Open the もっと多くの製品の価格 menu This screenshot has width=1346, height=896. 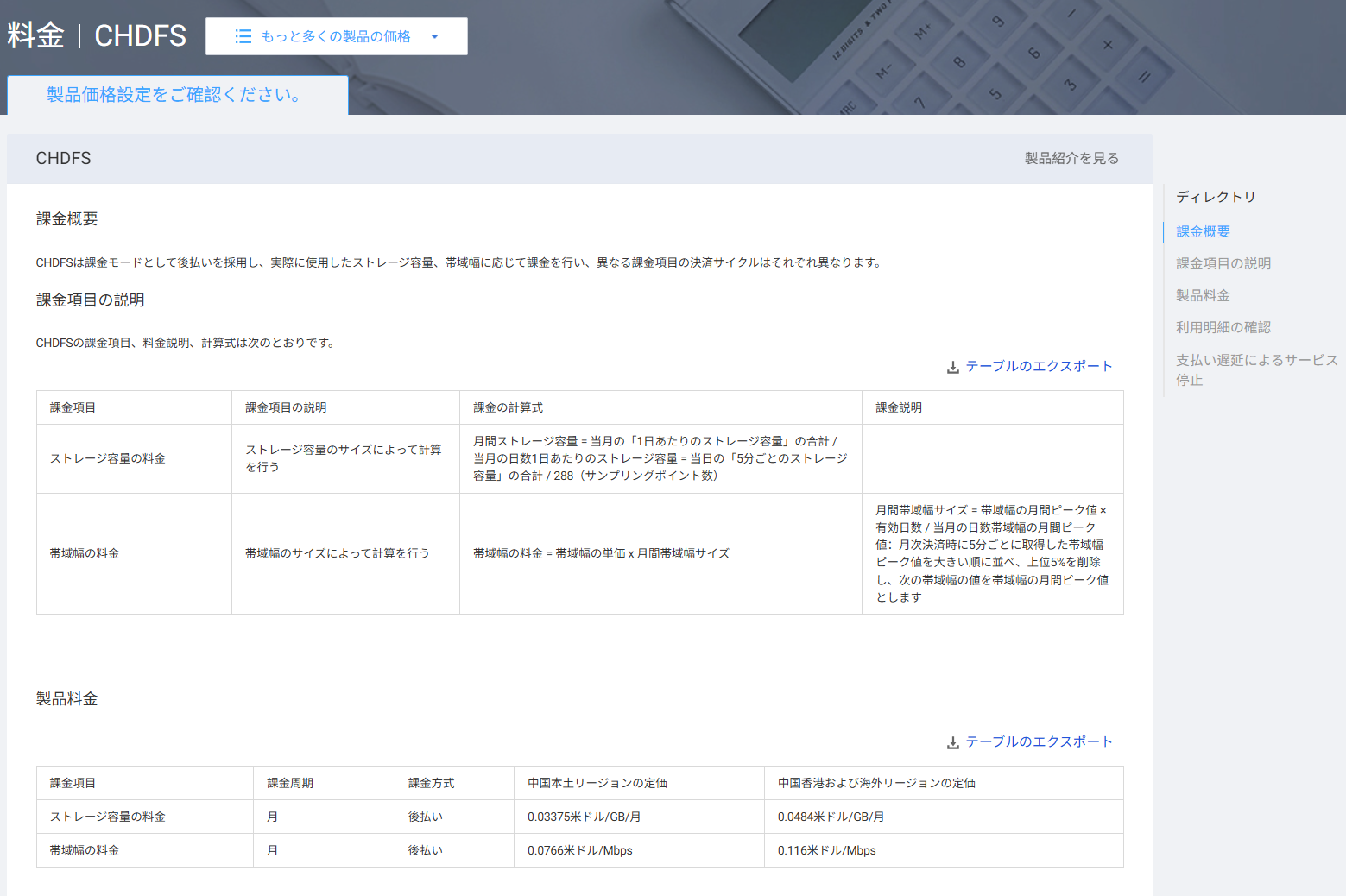[x=336, y=36]
